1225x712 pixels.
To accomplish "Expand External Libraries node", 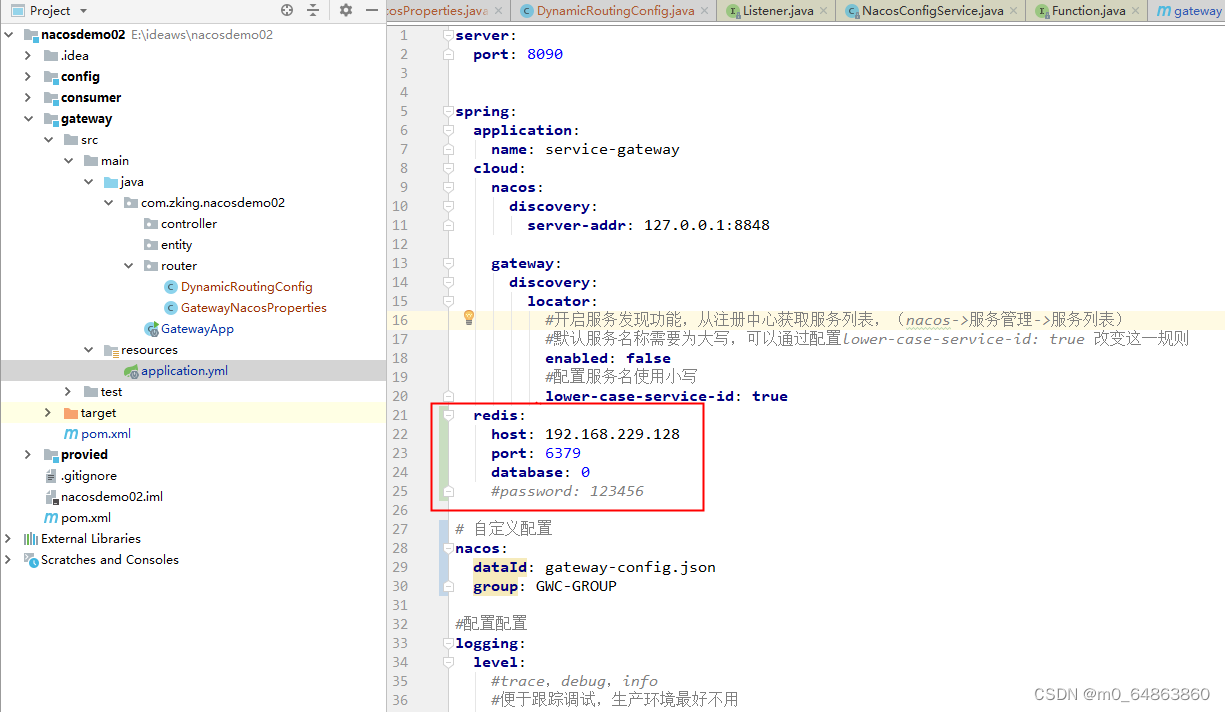I will coord(8,539).
